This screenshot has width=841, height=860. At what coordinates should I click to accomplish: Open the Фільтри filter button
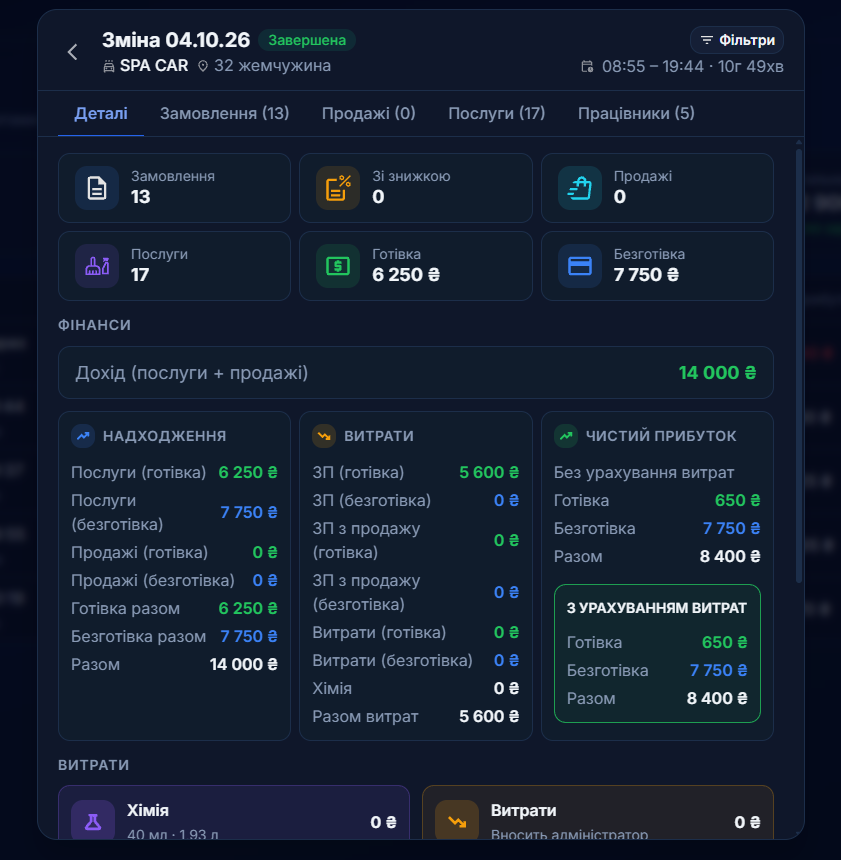(737, 40)
